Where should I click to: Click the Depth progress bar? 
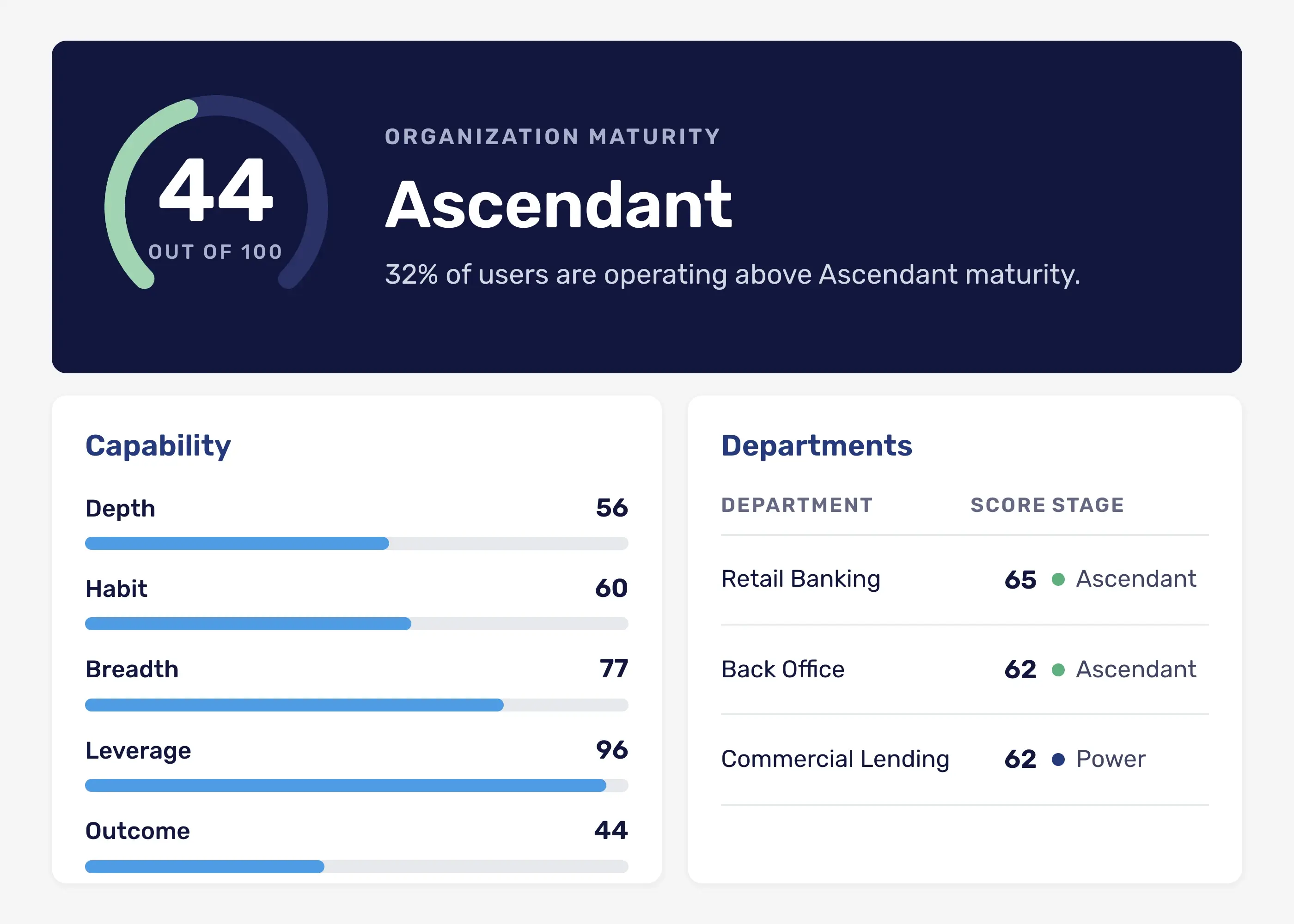[x=357, y=543]
